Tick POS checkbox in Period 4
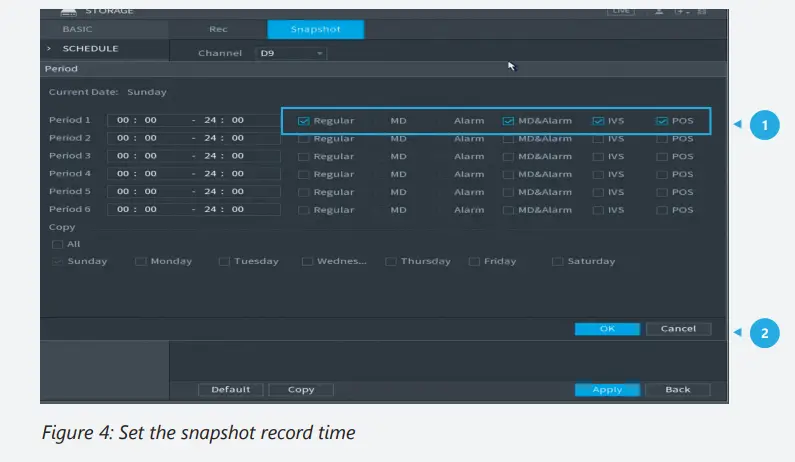Viewport: 795px width, 462px height. pyautogui.click(x=662, y=174)
